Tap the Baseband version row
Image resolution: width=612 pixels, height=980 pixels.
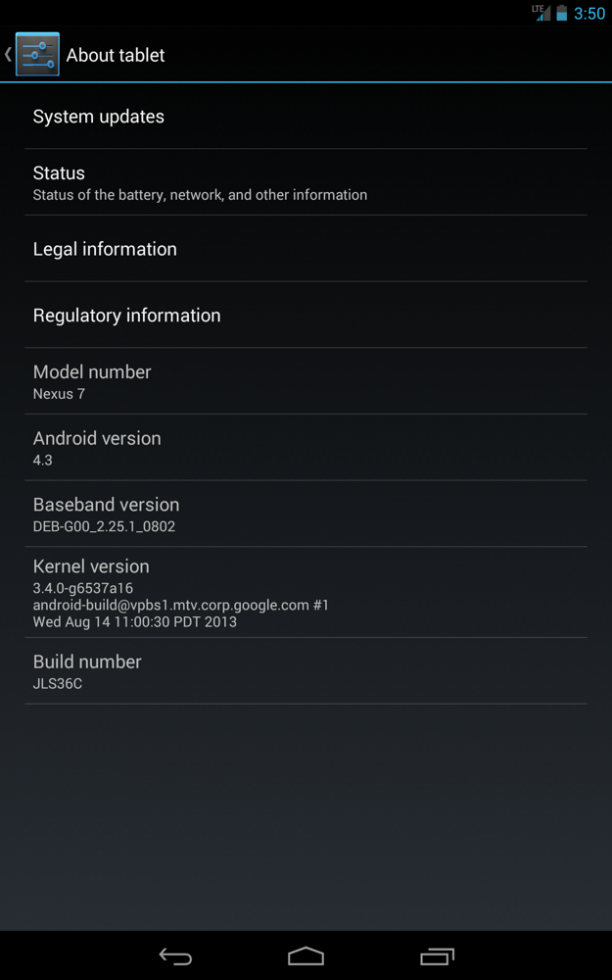306,514
